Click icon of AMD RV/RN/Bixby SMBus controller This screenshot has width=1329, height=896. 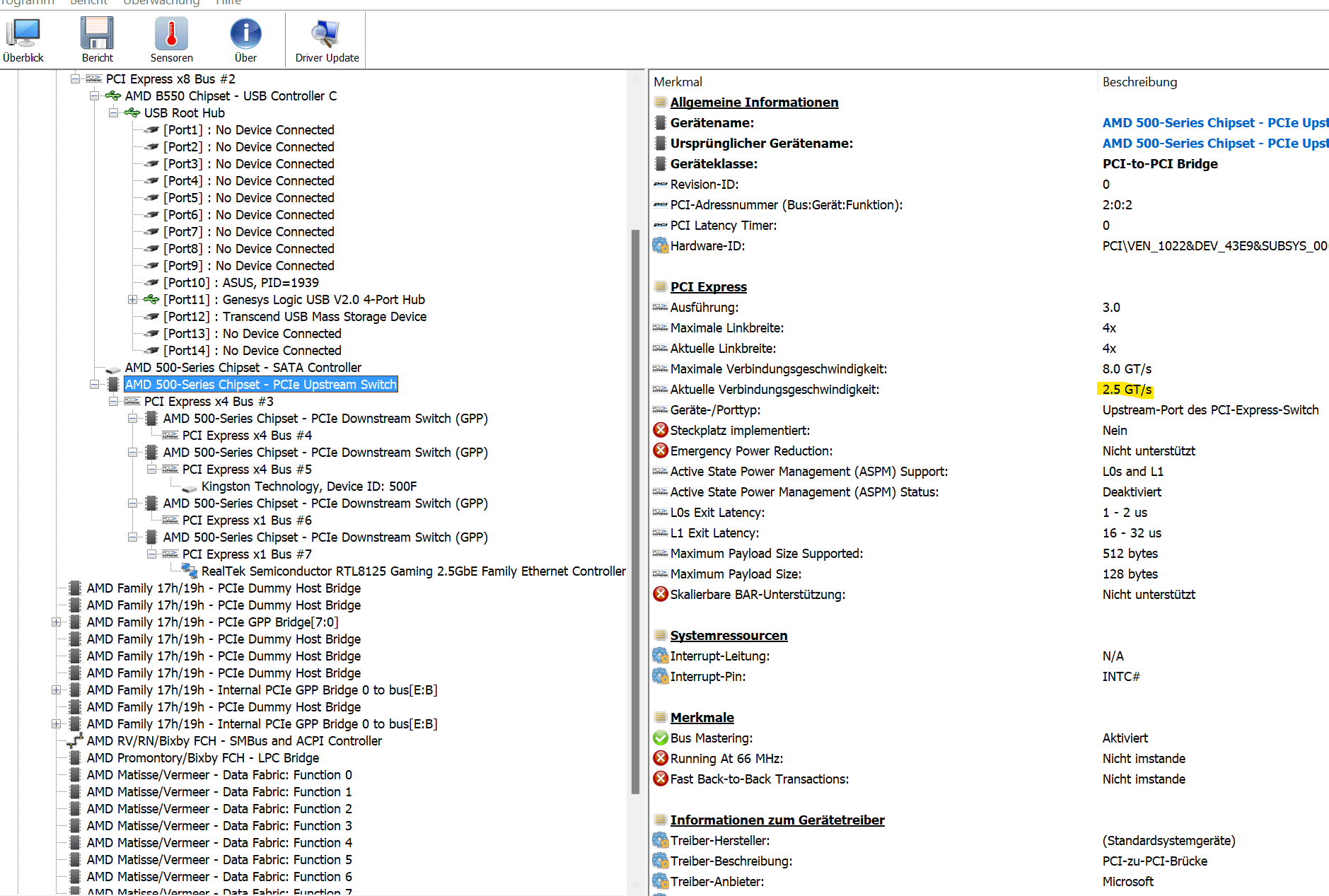[75, 741]
